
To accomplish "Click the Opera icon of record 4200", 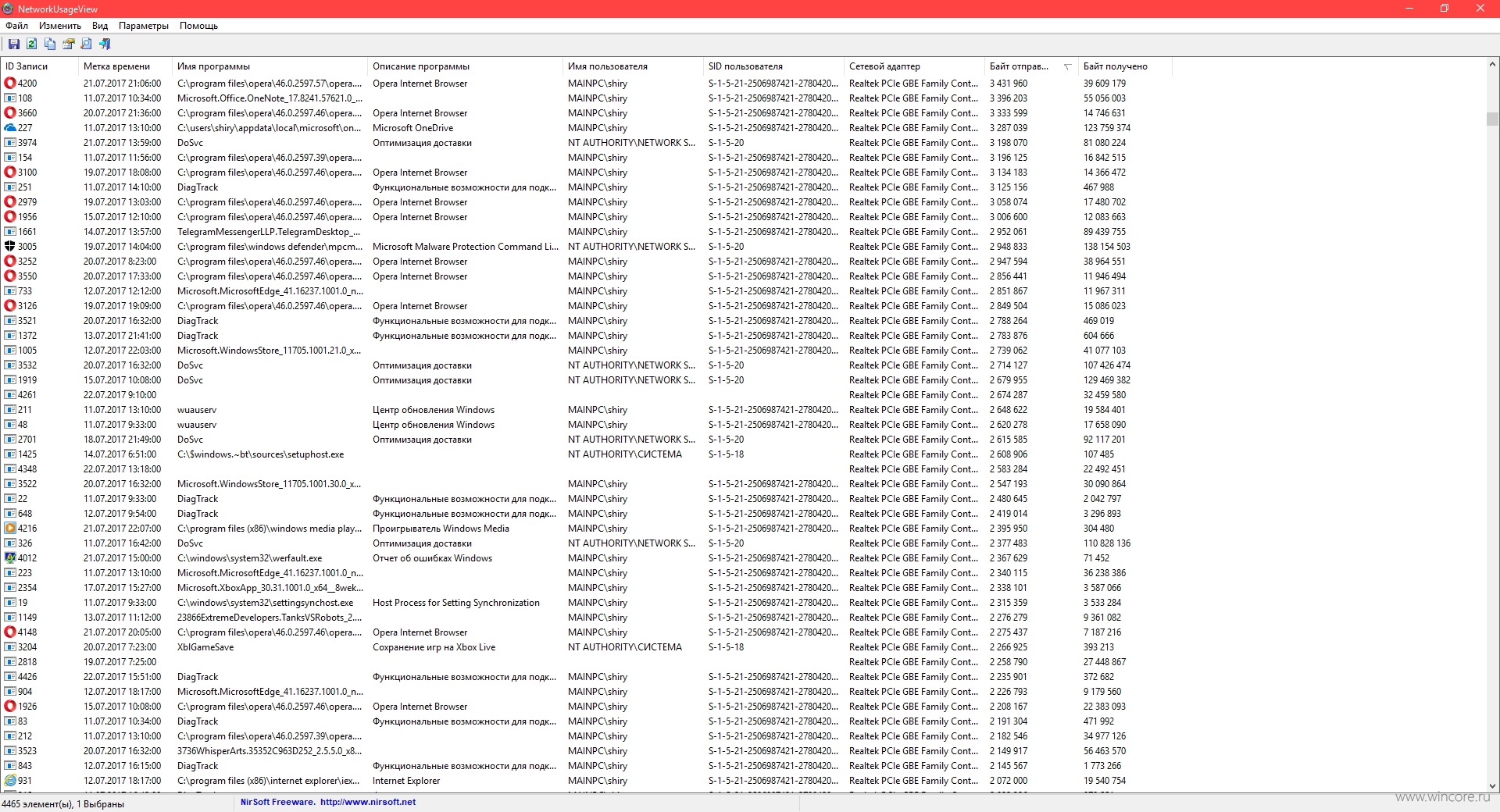I will click(x=10, y=83).
